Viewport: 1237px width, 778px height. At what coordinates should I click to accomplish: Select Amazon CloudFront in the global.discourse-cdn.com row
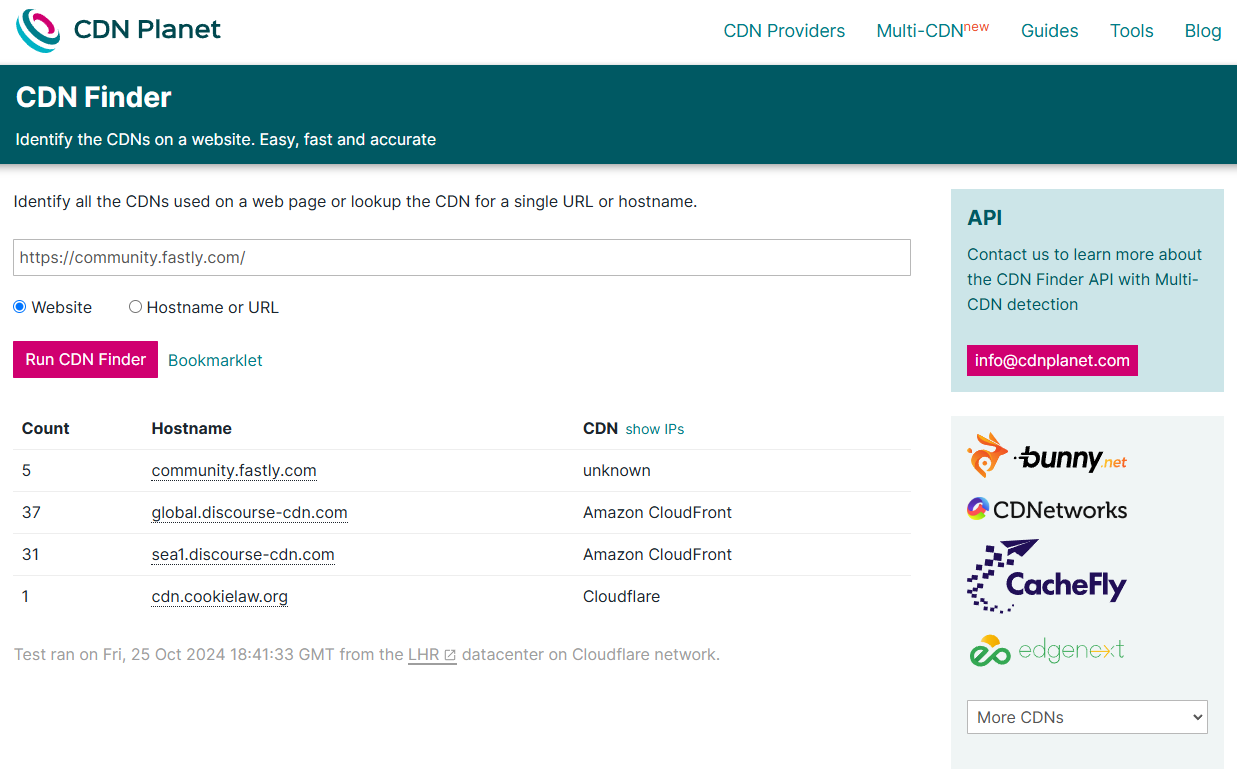657,512
